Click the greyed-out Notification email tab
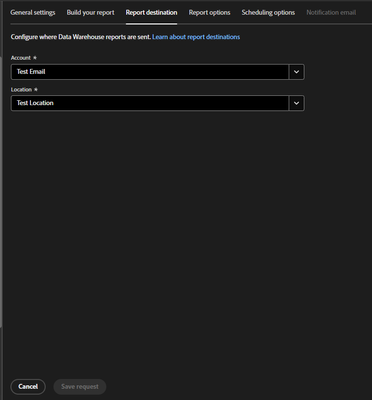Image resolution: width=372 pixels, height=400 pixels. 331,13
